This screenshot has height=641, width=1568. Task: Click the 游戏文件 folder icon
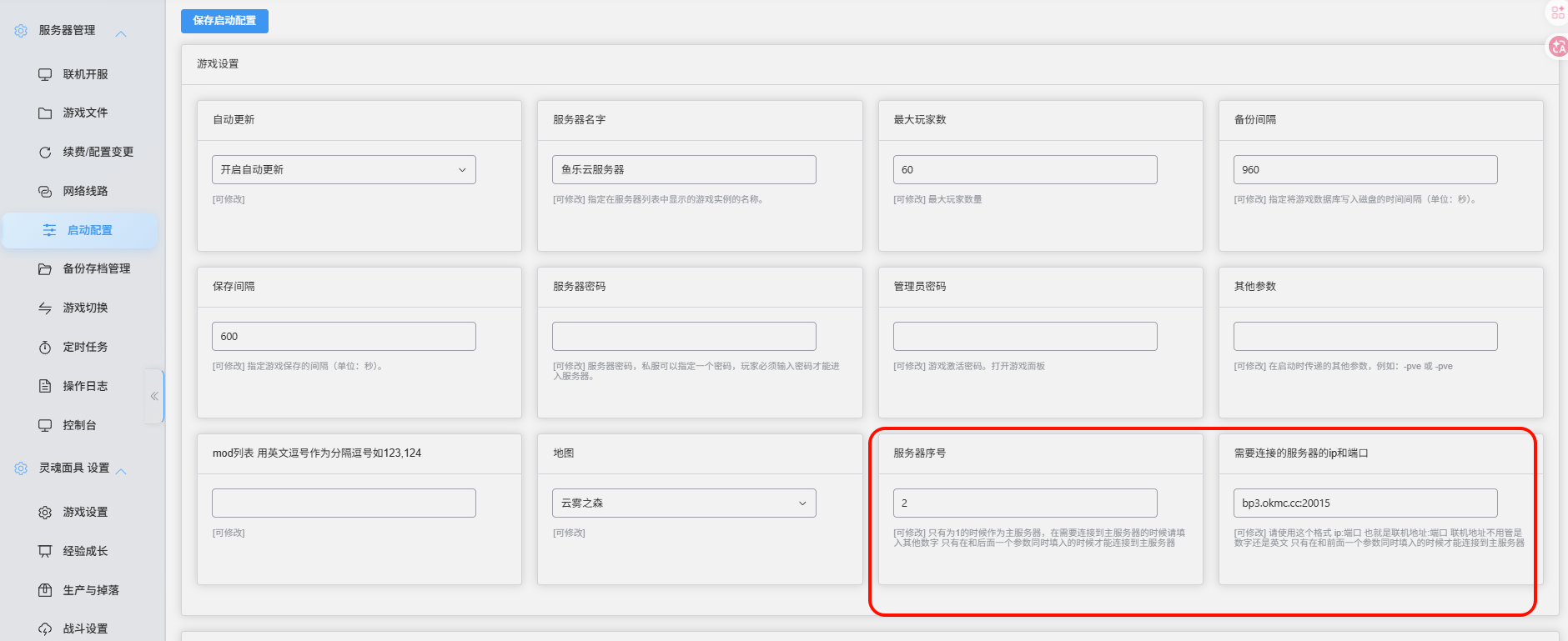coord(45,113)
